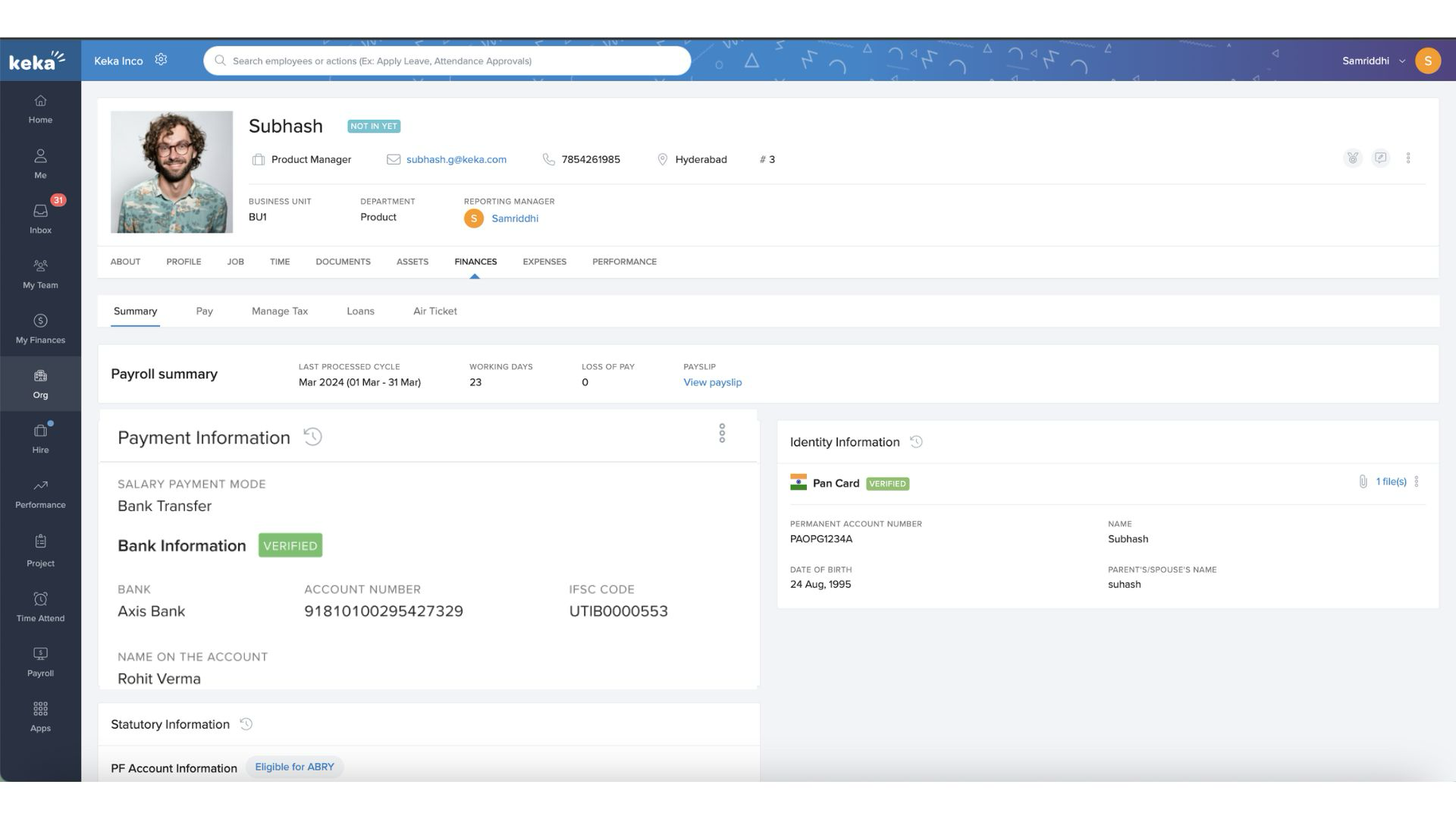This screenshot has height=819, width=1456.
Task: Show Statutory Information history icon
Action: [246, 724]
